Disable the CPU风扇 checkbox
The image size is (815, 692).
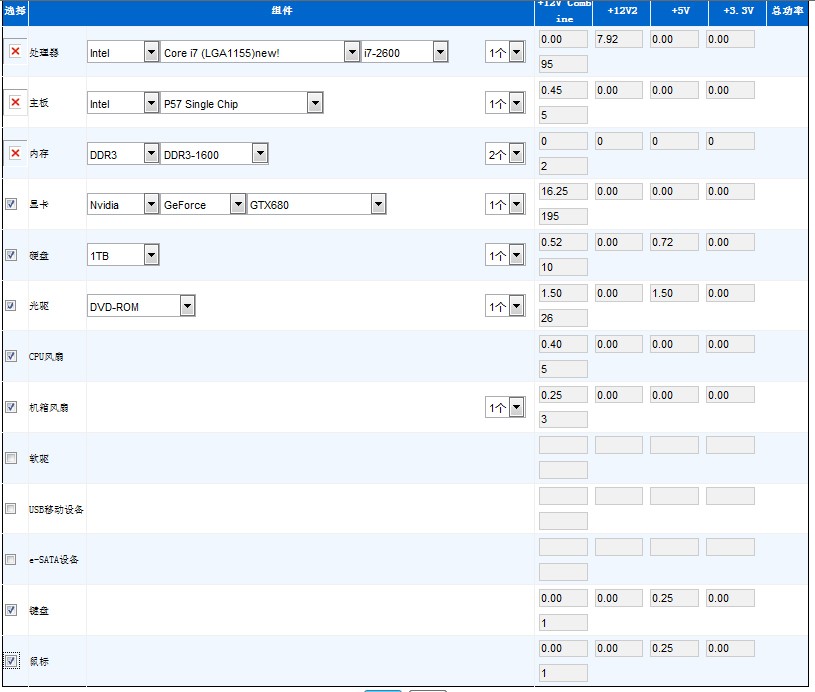[x=11, y=356]
